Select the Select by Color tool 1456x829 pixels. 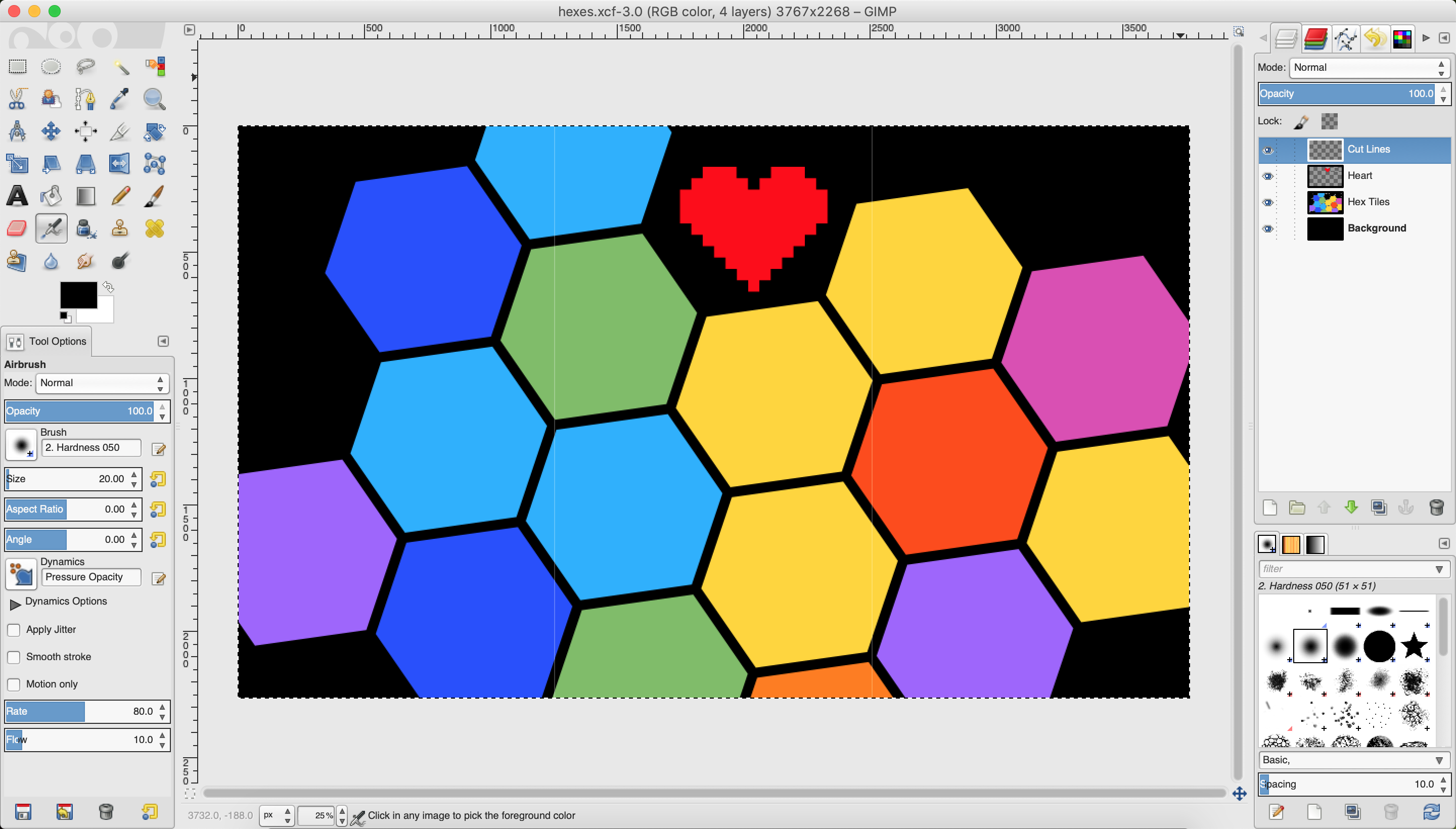[154, 67]
